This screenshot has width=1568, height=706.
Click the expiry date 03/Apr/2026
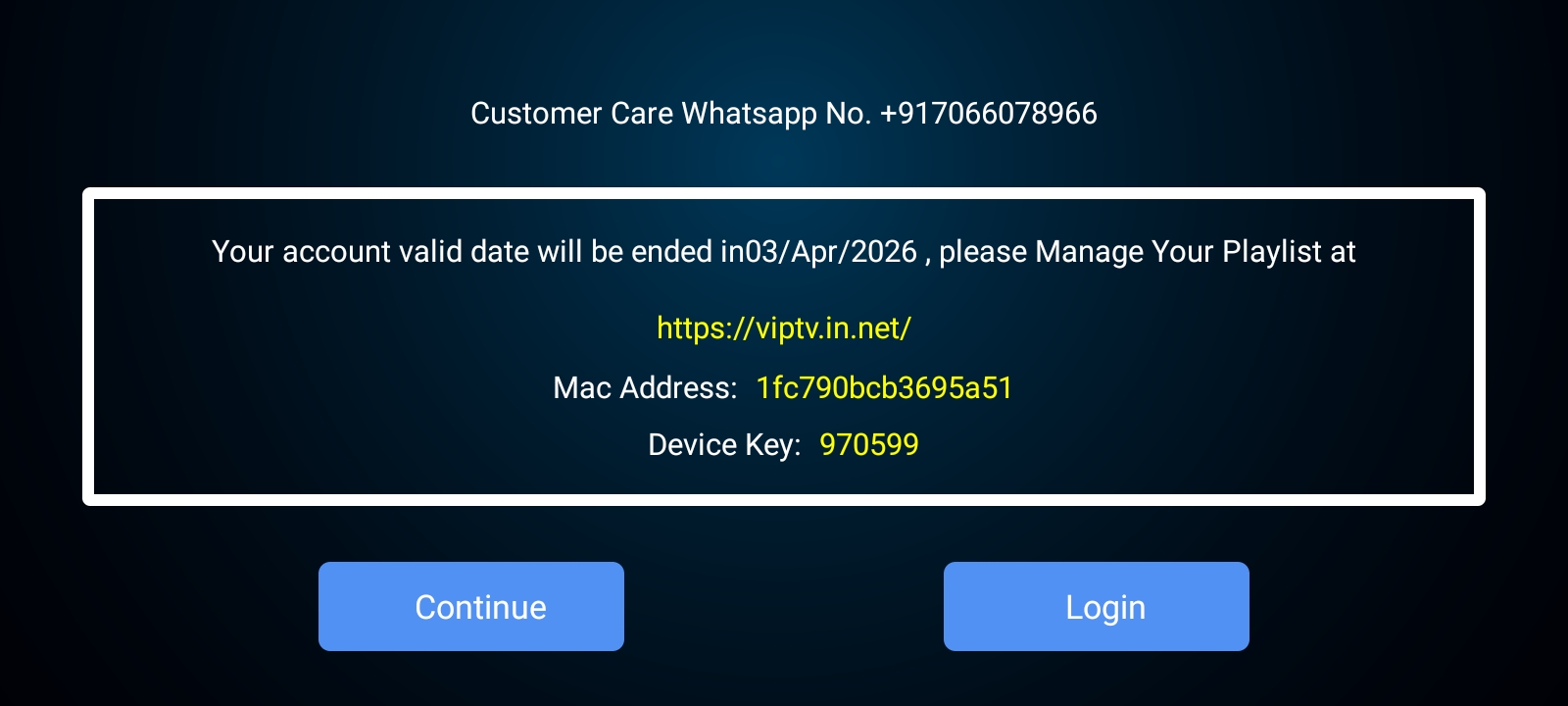[831, 252]
